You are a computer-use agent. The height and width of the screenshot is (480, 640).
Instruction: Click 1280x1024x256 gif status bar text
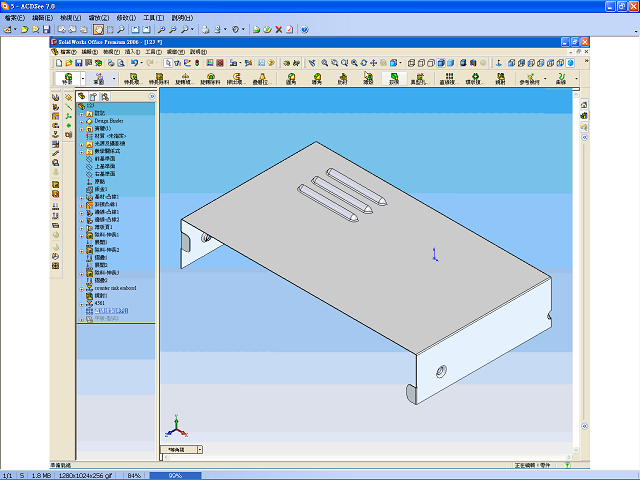click(x=85, y=476)
